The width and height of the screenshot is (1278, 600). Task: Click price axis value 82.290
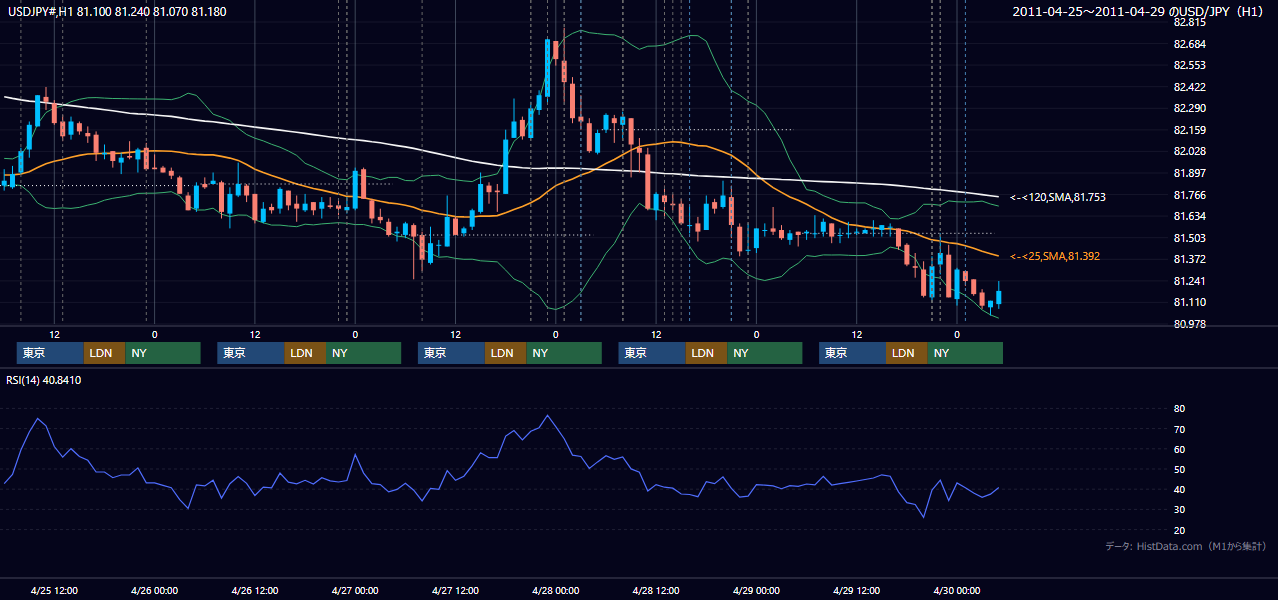coord(1190,108)
